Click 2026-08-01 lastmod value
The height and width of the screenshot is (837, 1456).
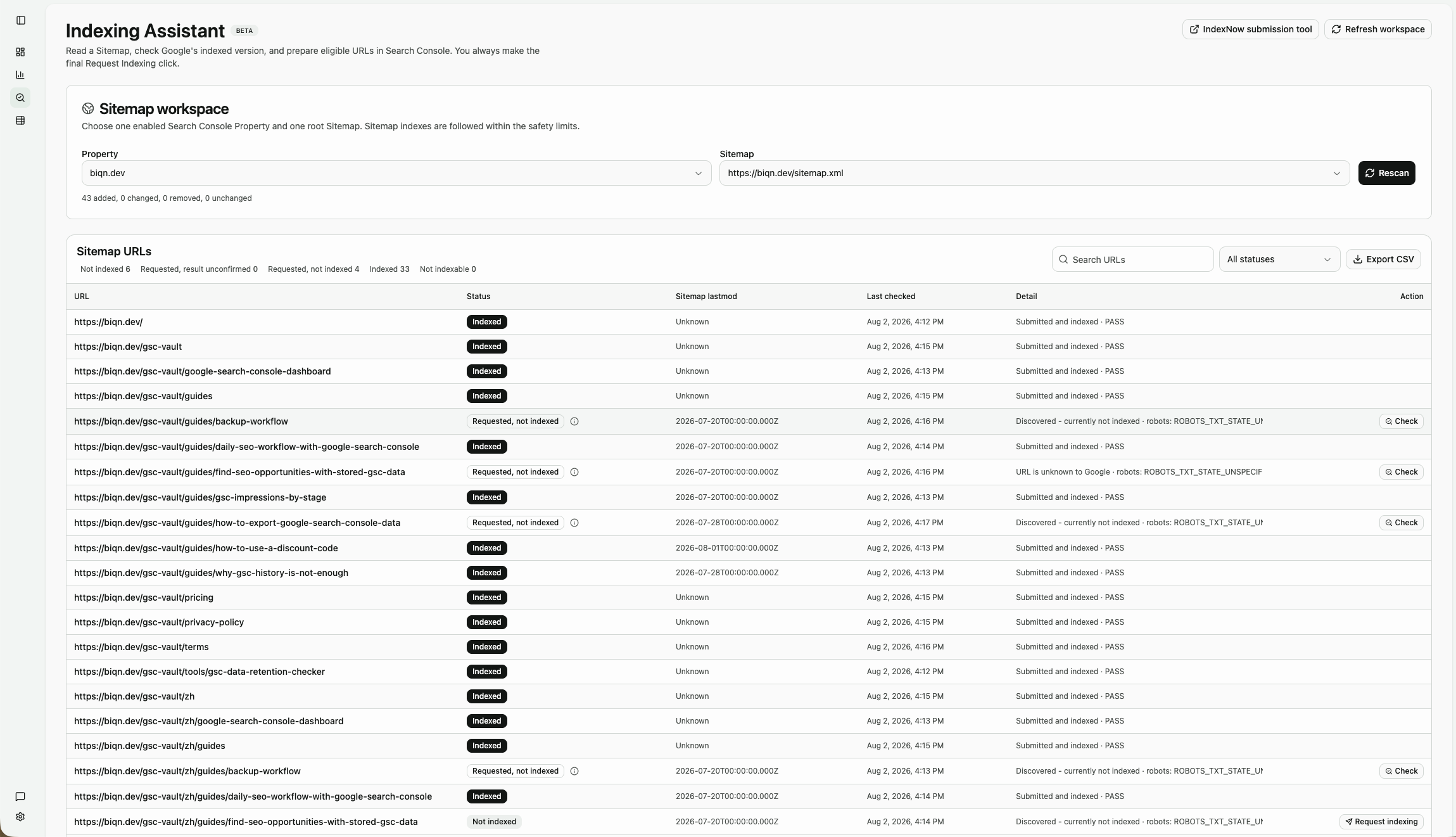click(727, 548)
